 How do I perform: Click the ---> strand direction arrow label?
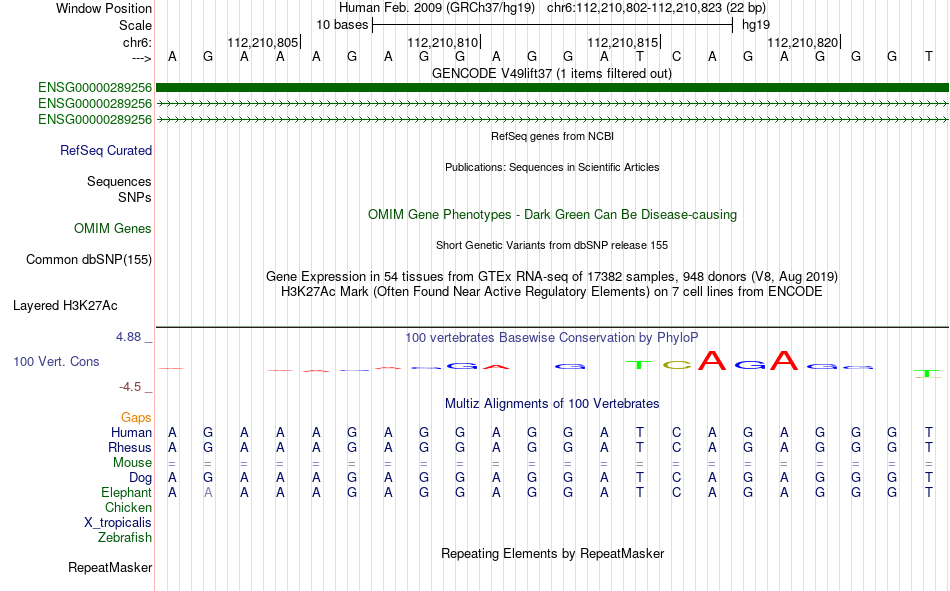pos(141,58)
